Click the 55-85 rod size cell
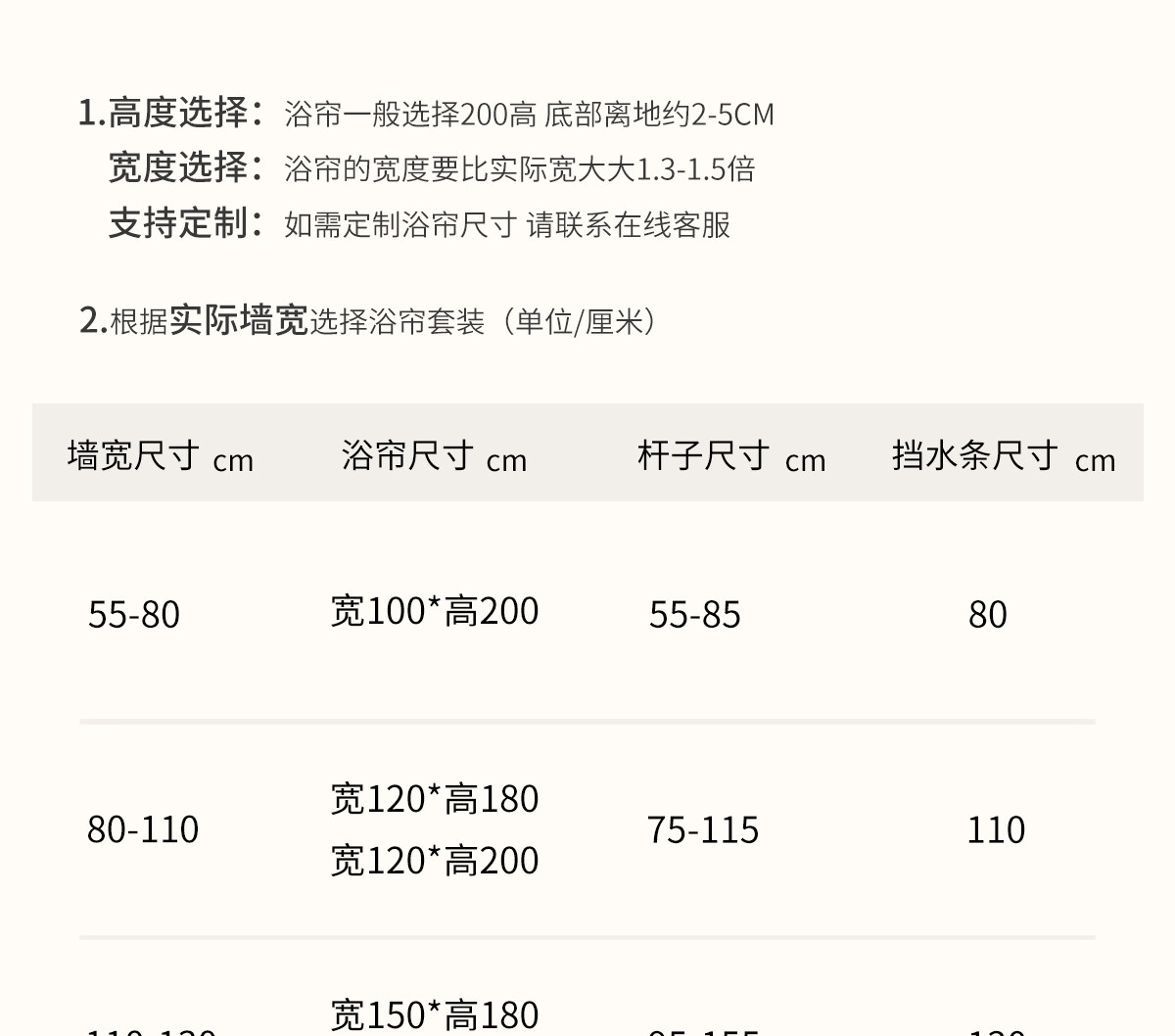The image size is (1175, 1036). point(694,615)
